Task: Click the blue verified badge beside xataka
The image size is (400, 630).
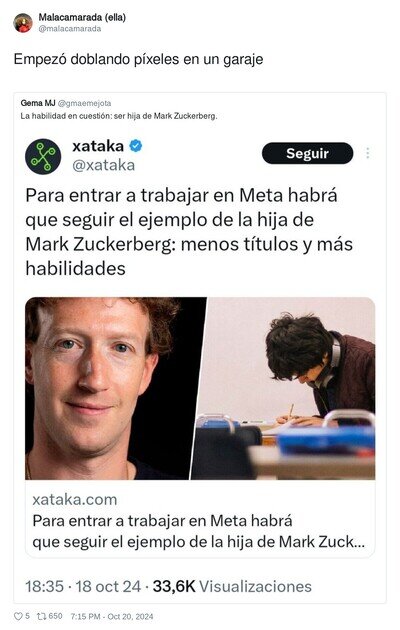Action: click(x=135, y=145)
